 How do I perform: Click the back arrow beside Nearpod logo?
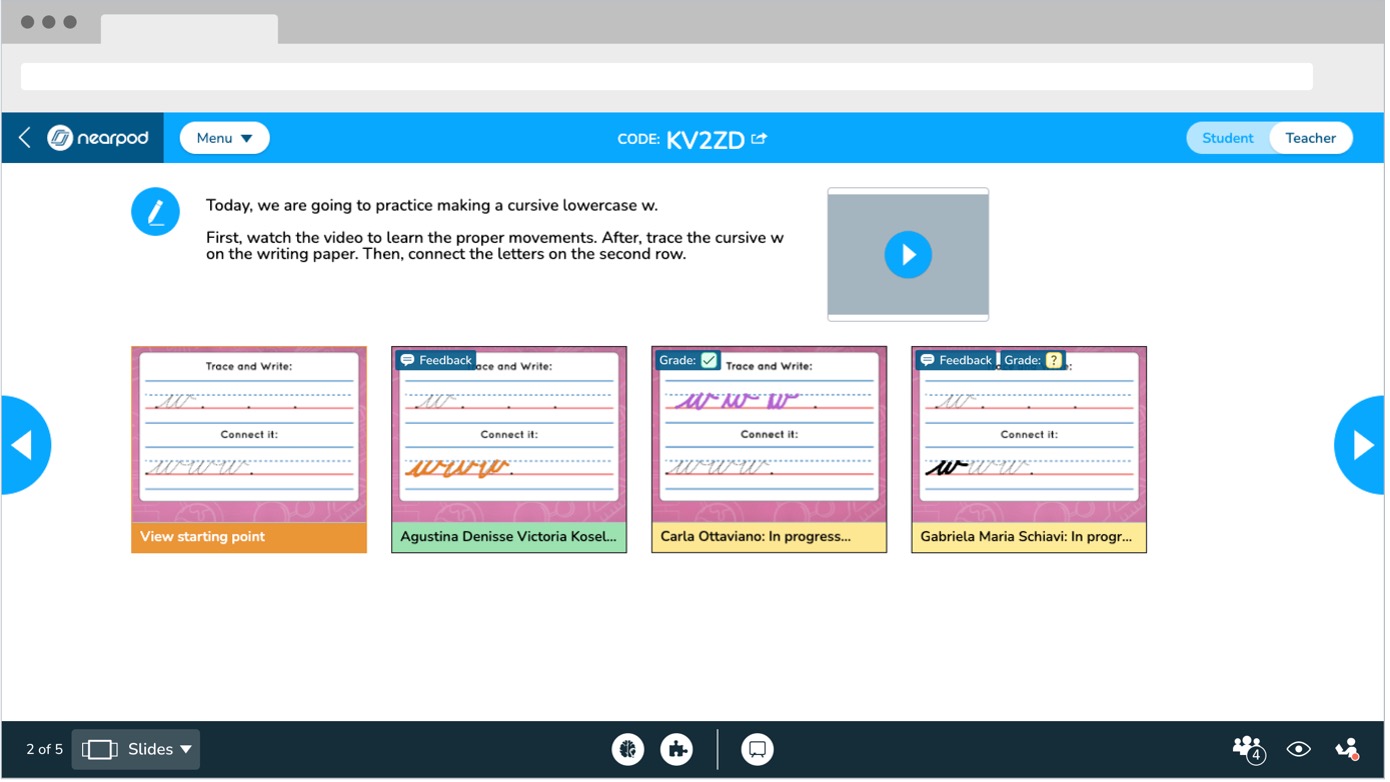click(25, 138)
